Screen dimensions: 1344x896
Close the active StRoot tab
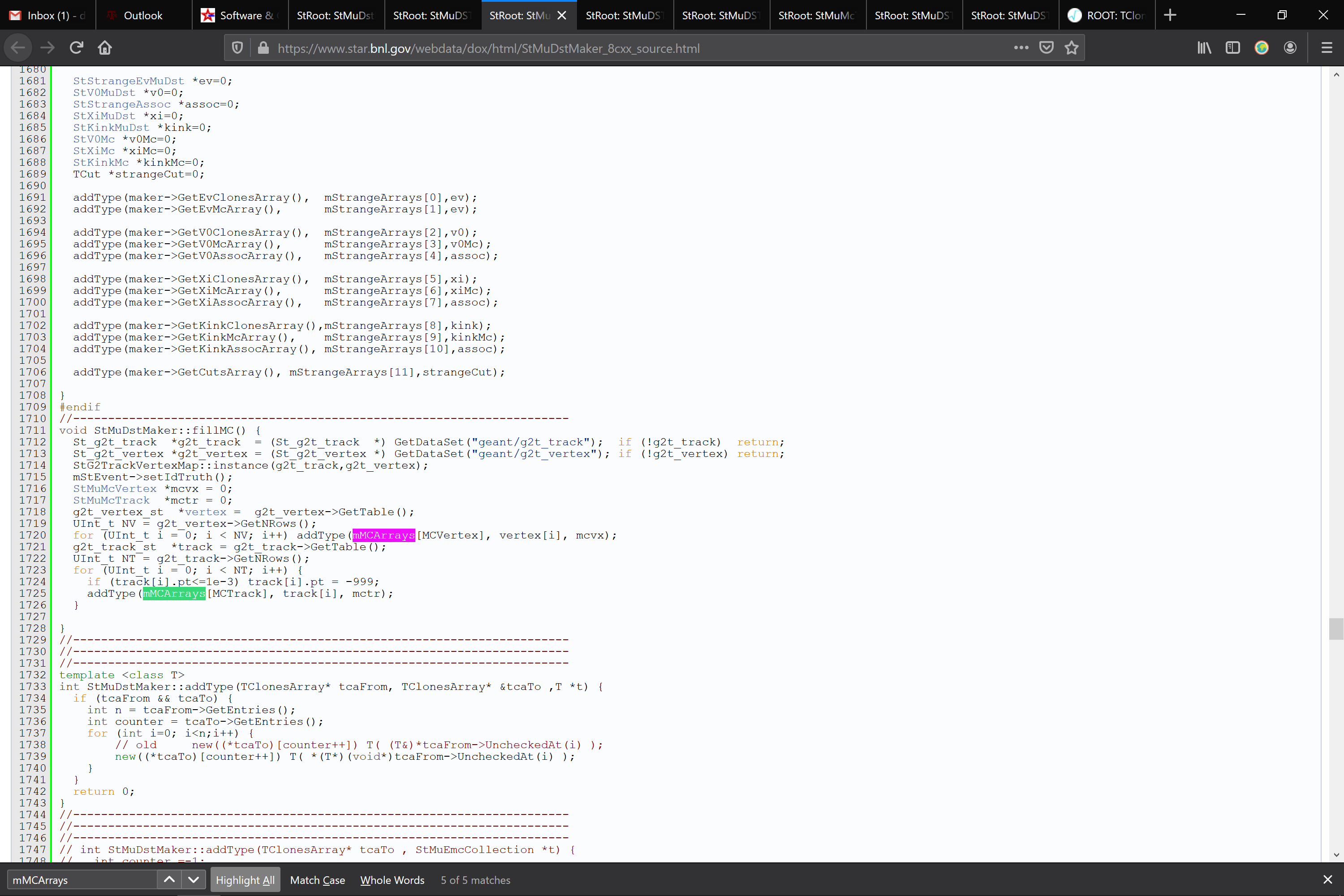[x=562, y=15]
